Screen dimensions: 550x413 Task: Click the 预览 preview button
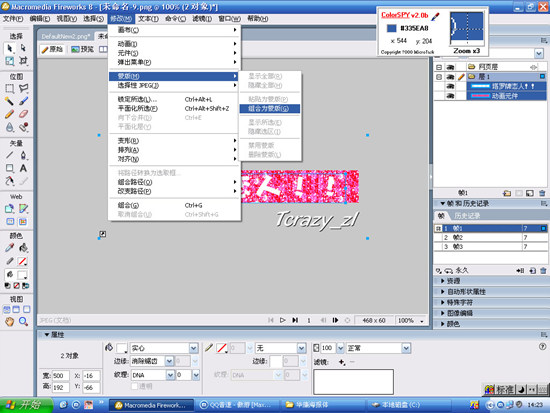(83, 49)
